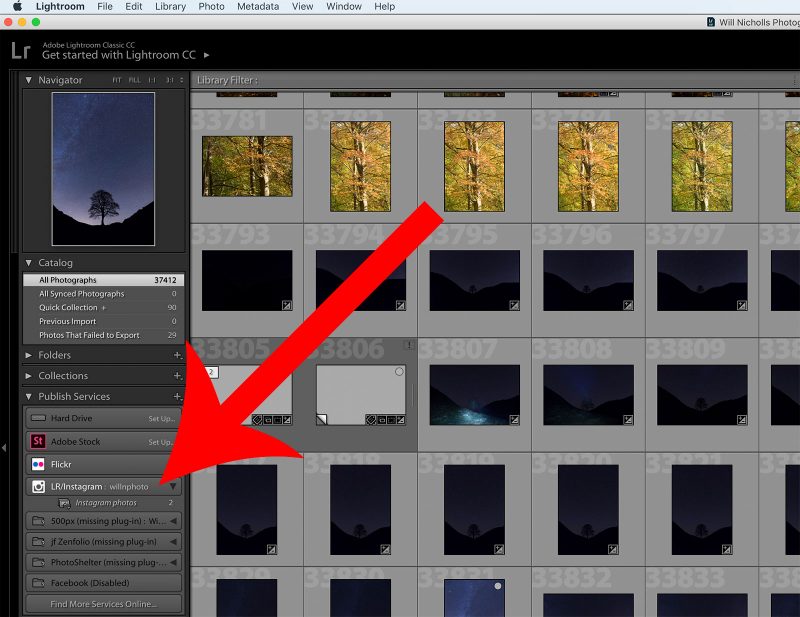Set Navigator zoom to 1:1
800x617 pixels.
click(152, 80)
